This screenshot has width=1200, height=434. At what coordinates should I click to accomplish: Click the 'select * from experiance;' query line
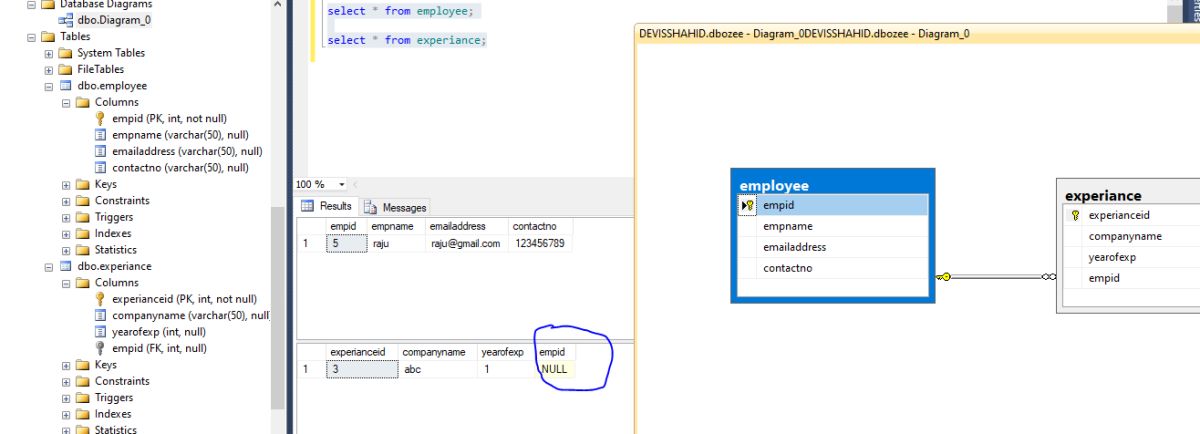[x=406, y=40]
